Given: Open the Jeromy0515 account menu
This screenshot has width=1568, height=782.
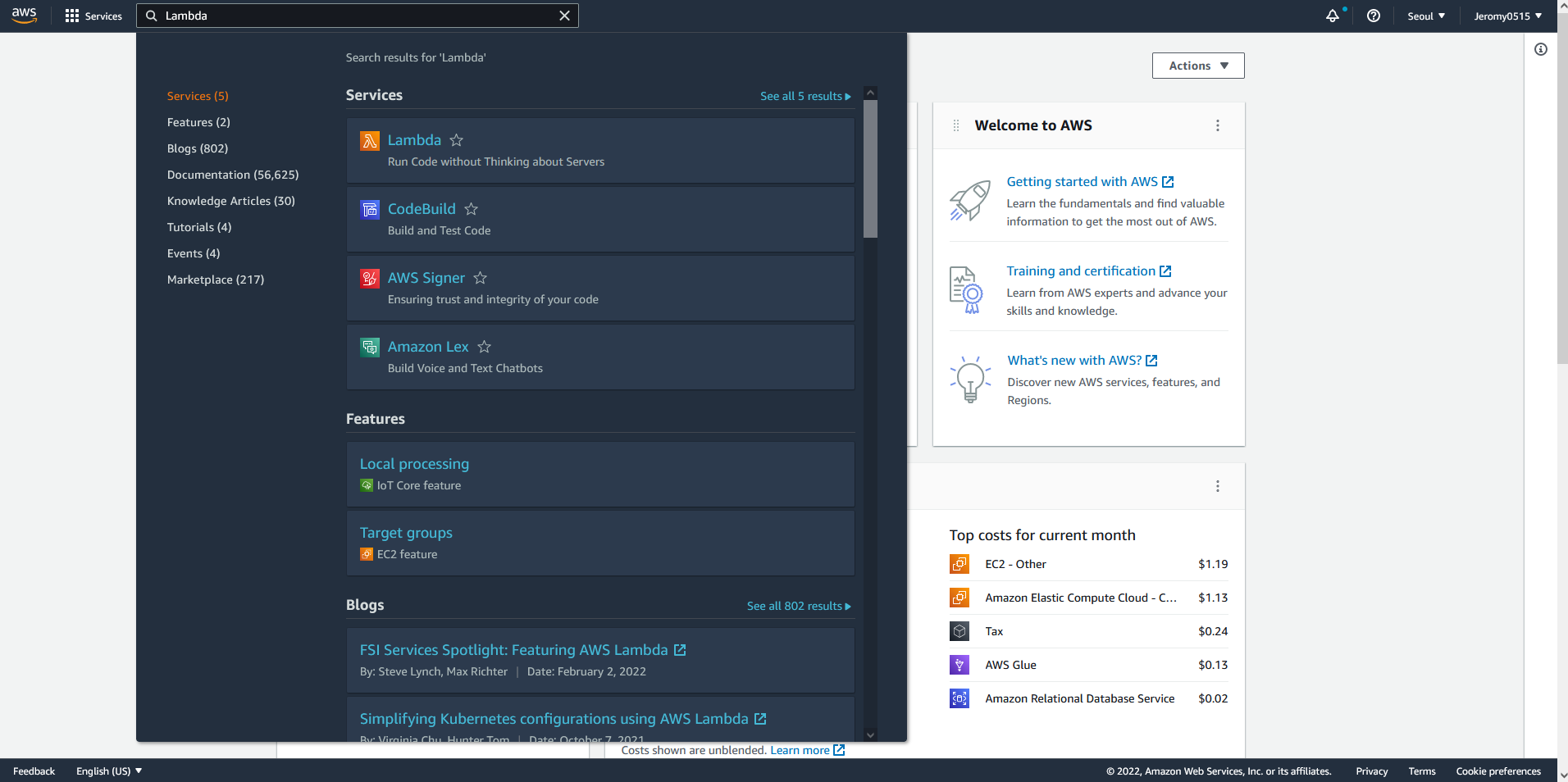Looking at the screenshot, I should pyautogui.click(x=1507, y=16).
